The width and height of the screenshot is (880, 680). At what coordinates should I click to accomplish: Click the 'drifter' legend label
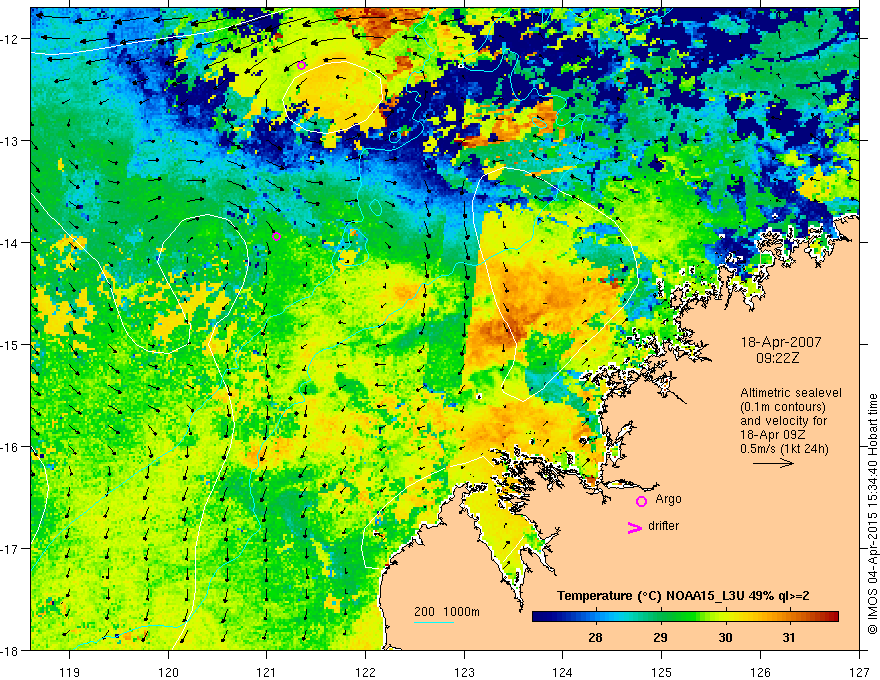(663, 526)
